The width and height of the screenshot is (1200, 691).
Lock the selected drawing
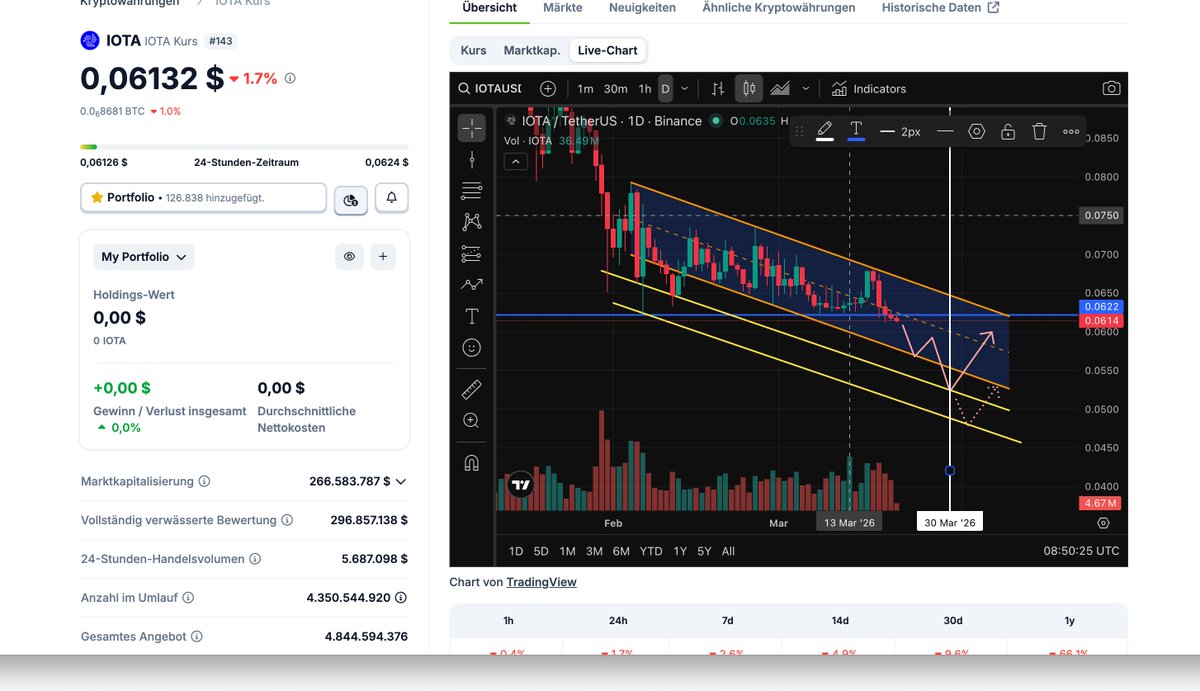(x=1008, y=131)
